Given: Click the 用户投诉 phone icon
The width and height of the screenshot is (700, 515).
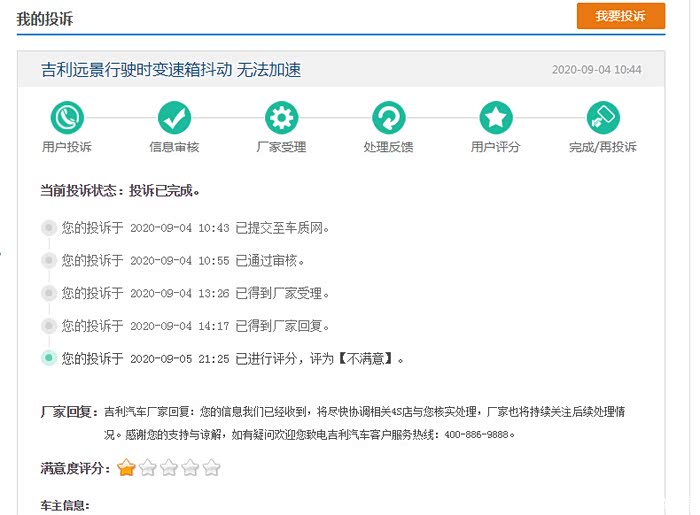Looking at the screenshot, I should [67, 118].
